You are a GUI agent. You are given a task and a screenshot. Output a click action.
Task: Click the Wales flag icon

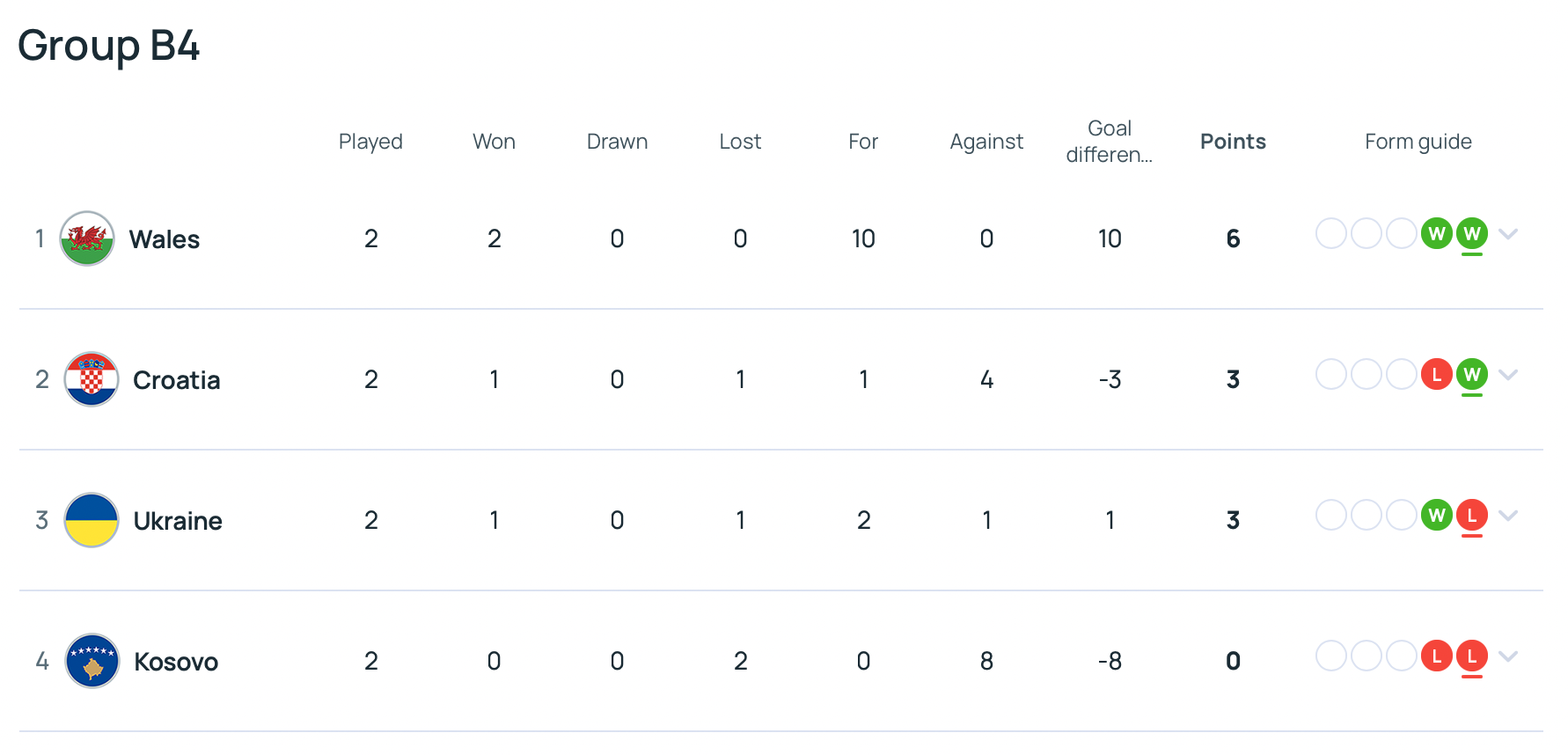point(87,238)
